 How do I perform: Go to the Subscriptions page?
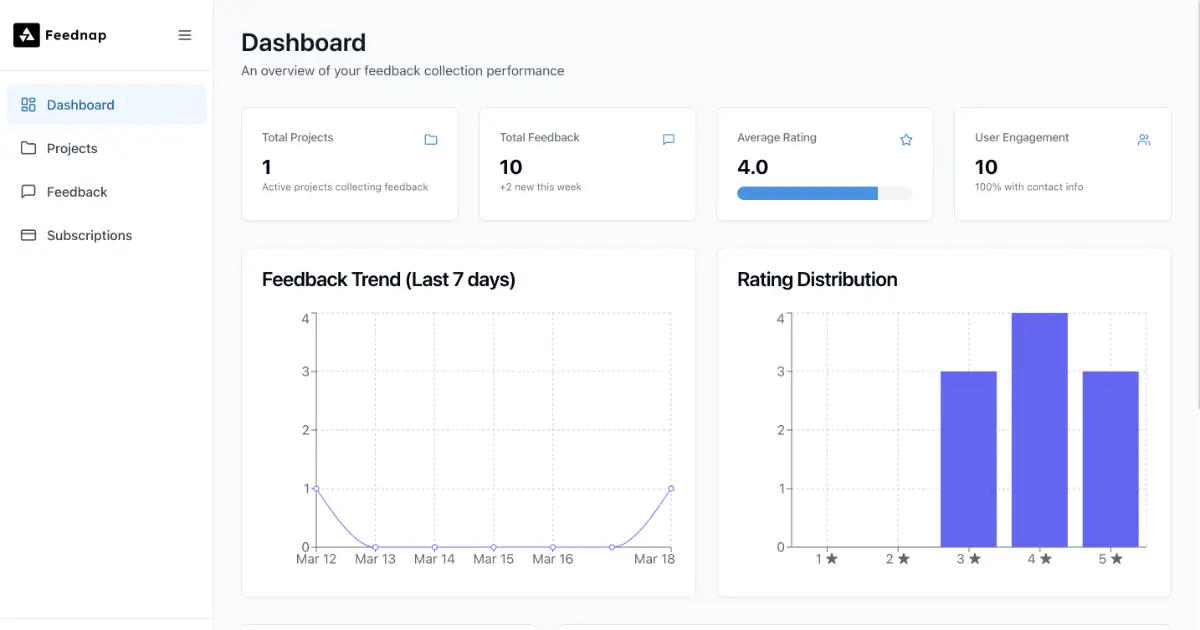89,235
